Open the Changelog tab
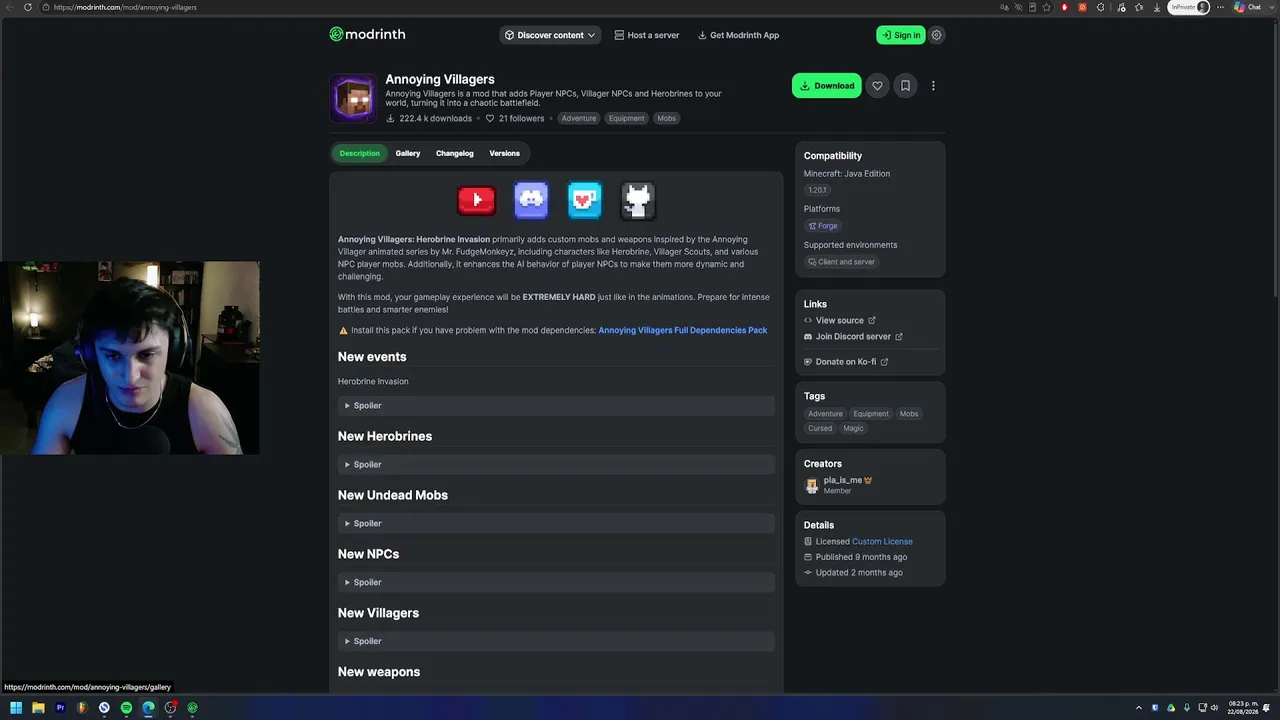Viewport: 1280px width, 720px height. click(x=455, y=153)
